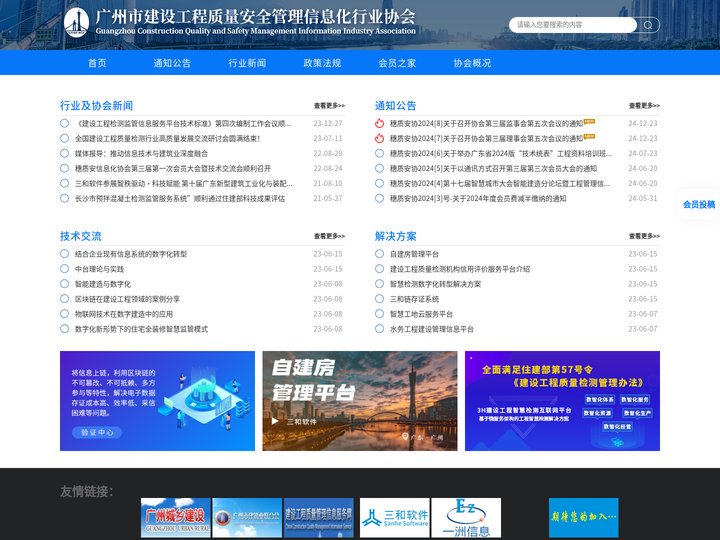Open notice 穗质安协2024[4] 智慧城市大会

(500, 184)
